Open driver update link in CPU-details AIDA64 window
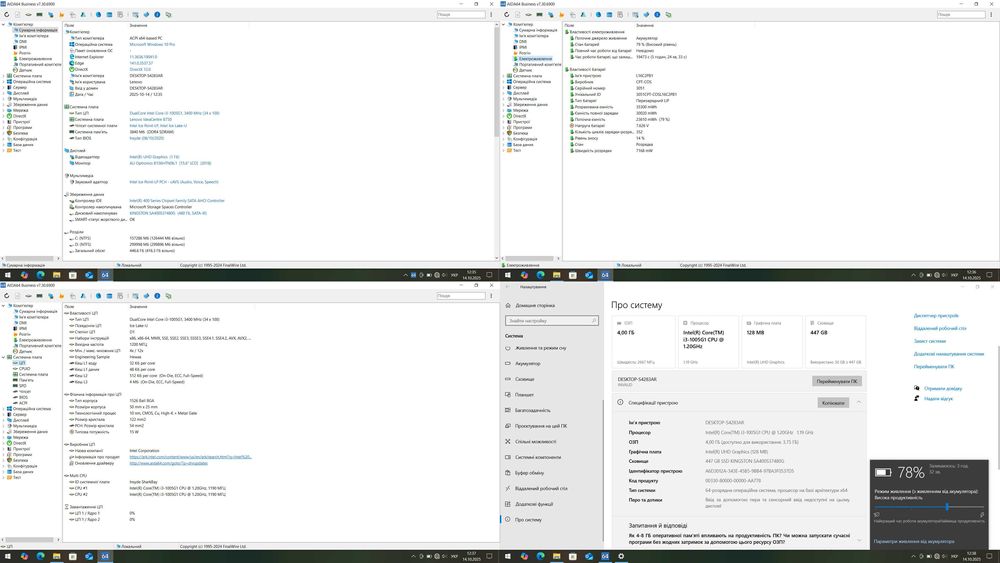1000x563 pixels. coord(166,463)
